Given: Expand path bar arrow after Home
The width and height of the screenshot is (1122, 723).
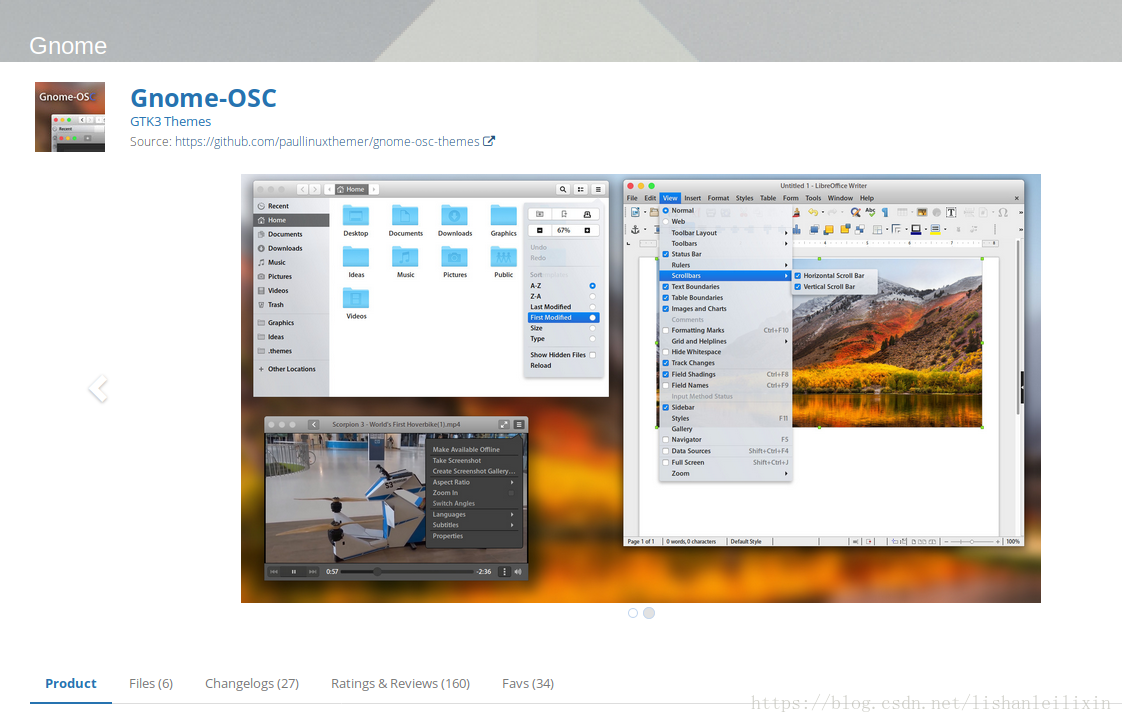Looking at the screenshot, I should click(x=374, y=190).
